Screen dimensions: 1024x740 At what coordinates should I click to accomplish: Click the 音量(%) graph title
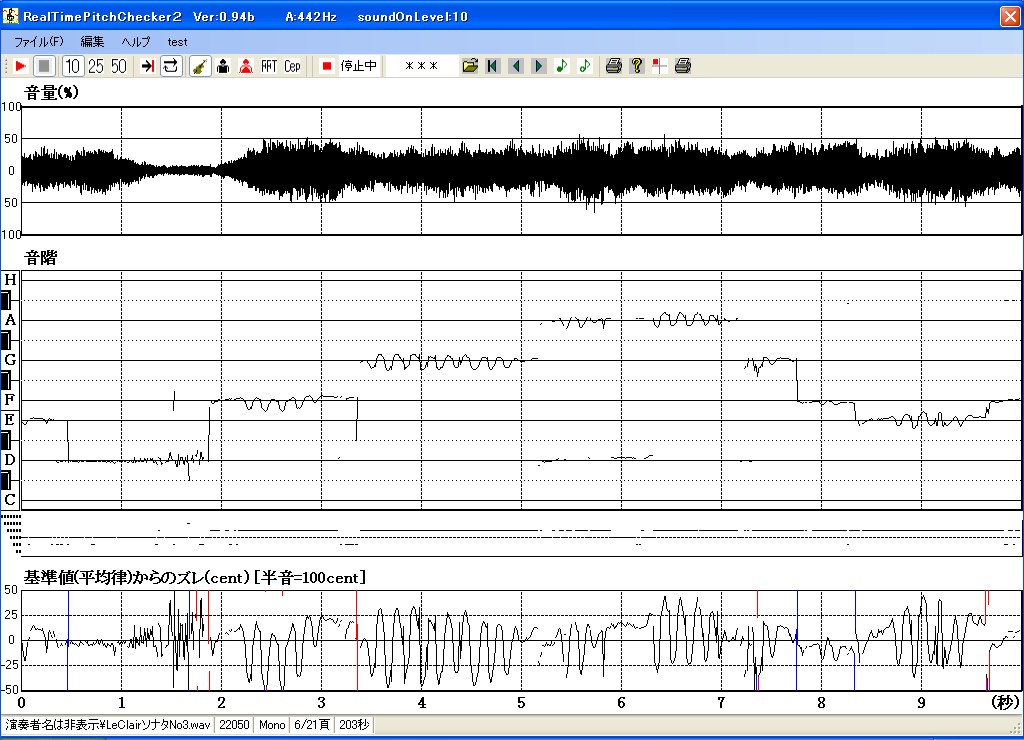tap(51, 92)
